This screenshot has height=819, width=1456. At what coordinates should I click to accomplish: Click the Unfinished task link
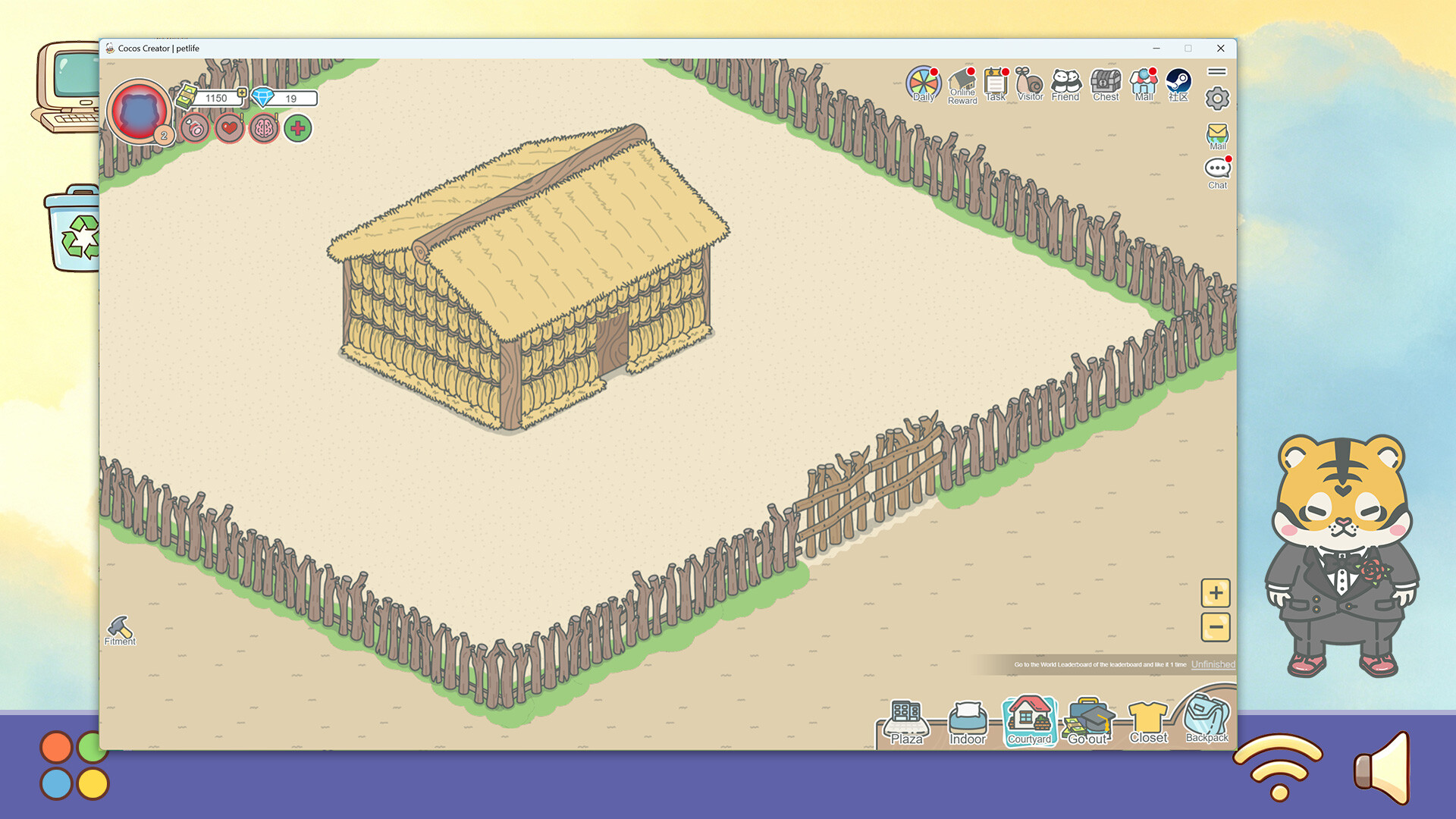point(1213,664)
